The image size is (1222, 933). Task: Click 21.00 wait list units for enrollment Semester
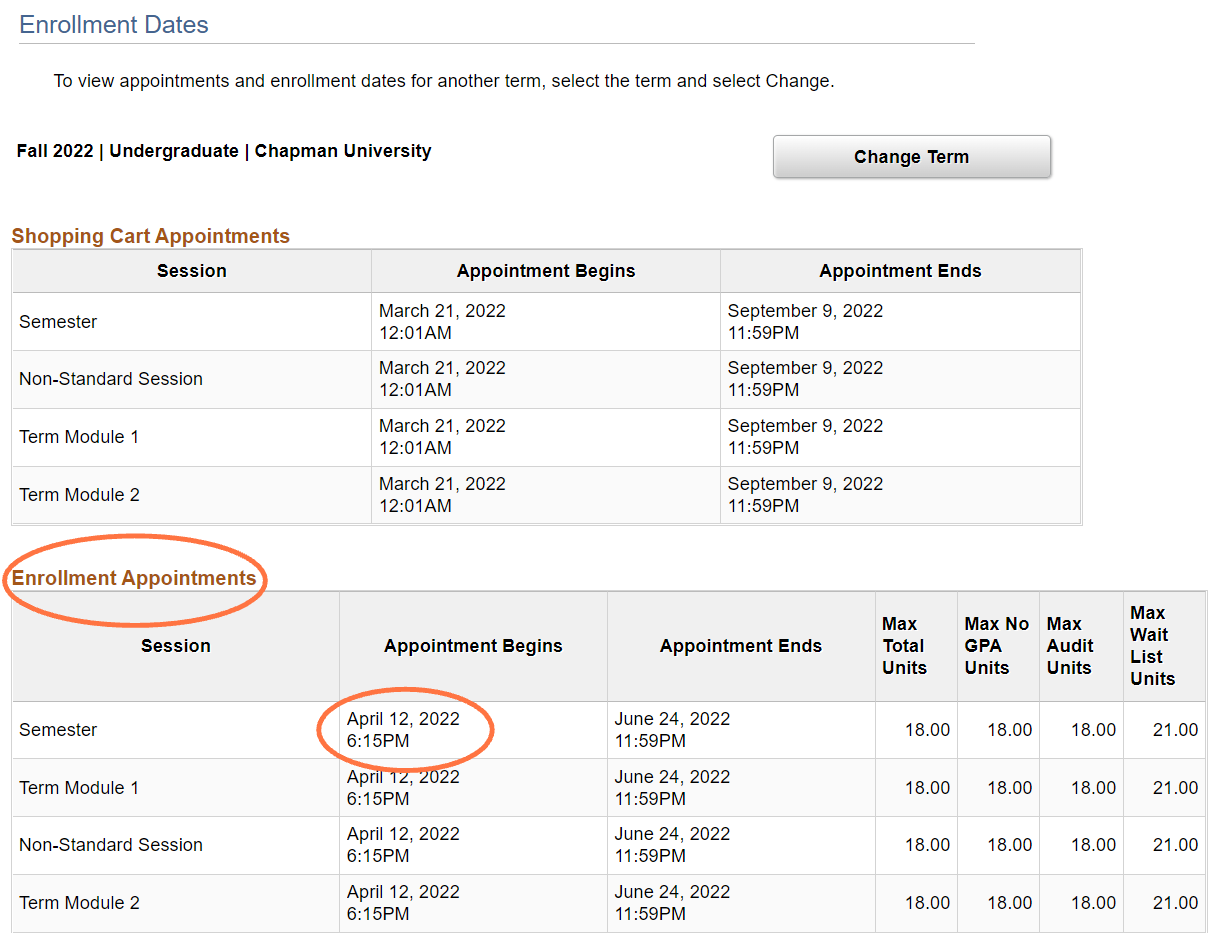[1175, 730]
